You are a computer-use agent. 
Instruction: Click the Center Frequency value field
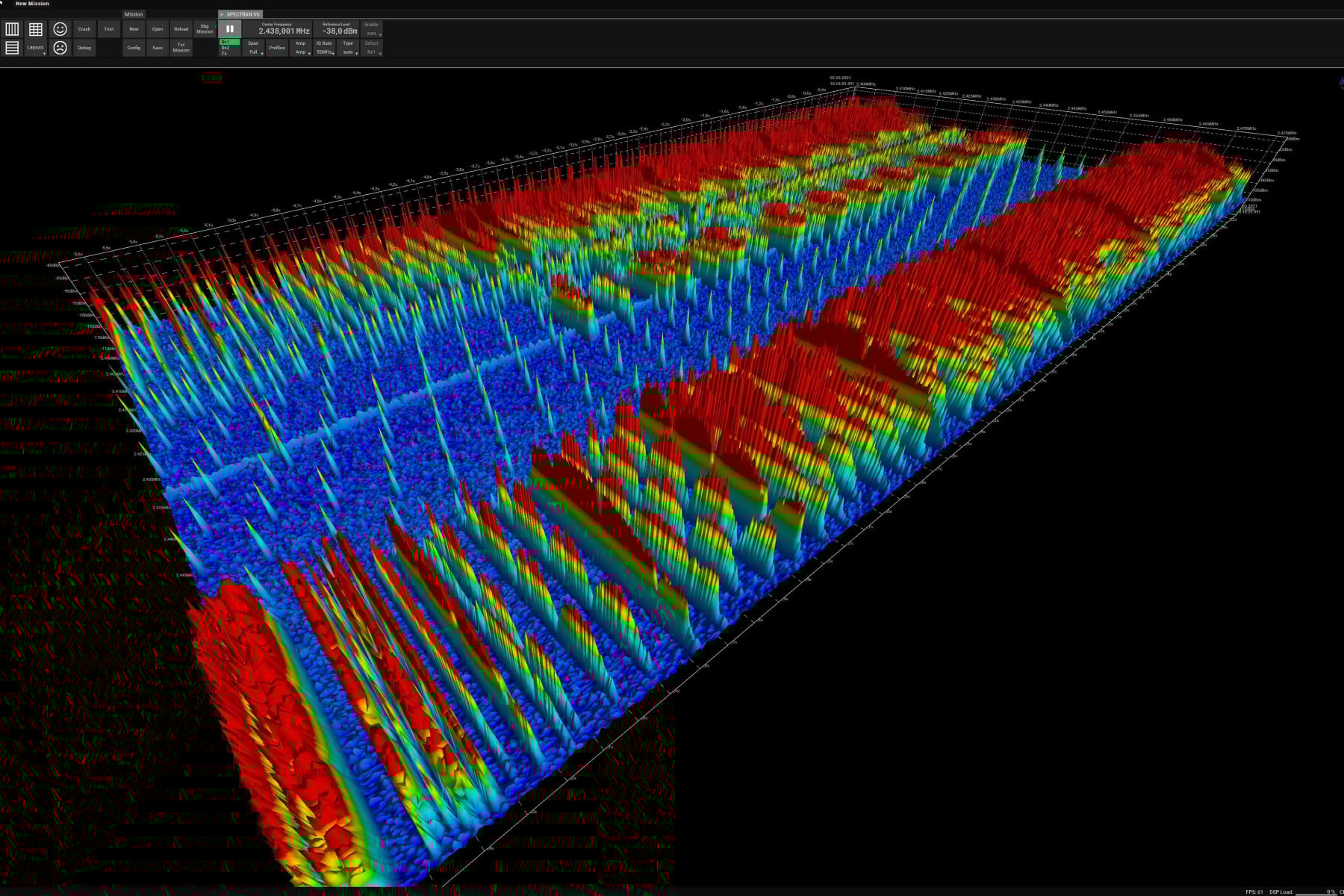point(284,31)
